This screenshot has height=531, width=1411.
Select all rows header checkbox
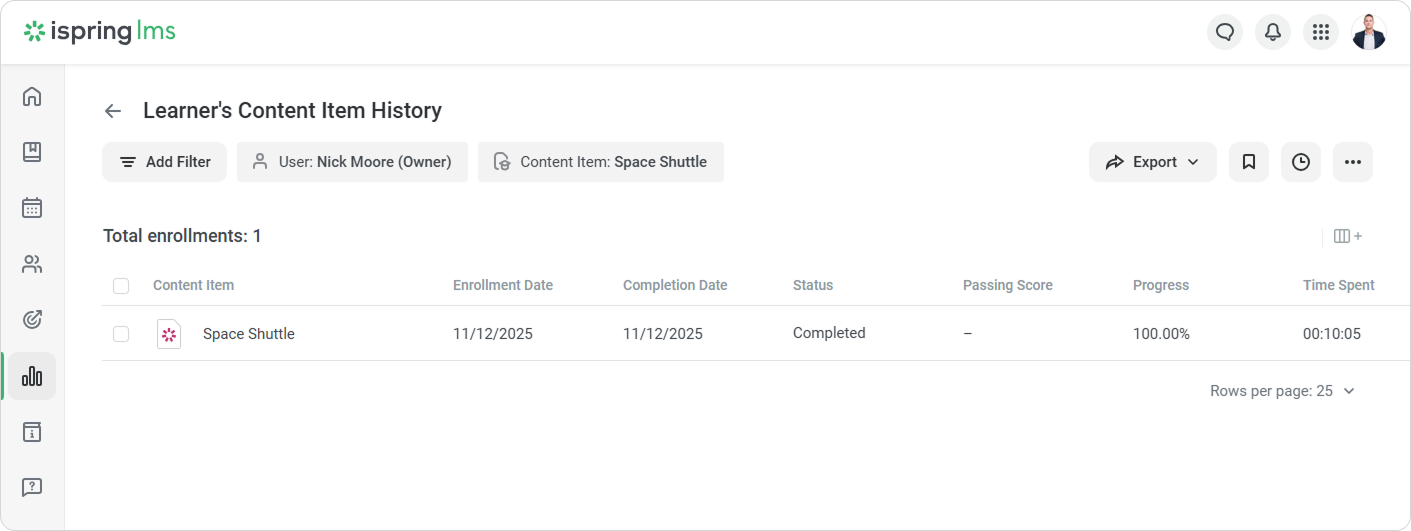[121, 286]
